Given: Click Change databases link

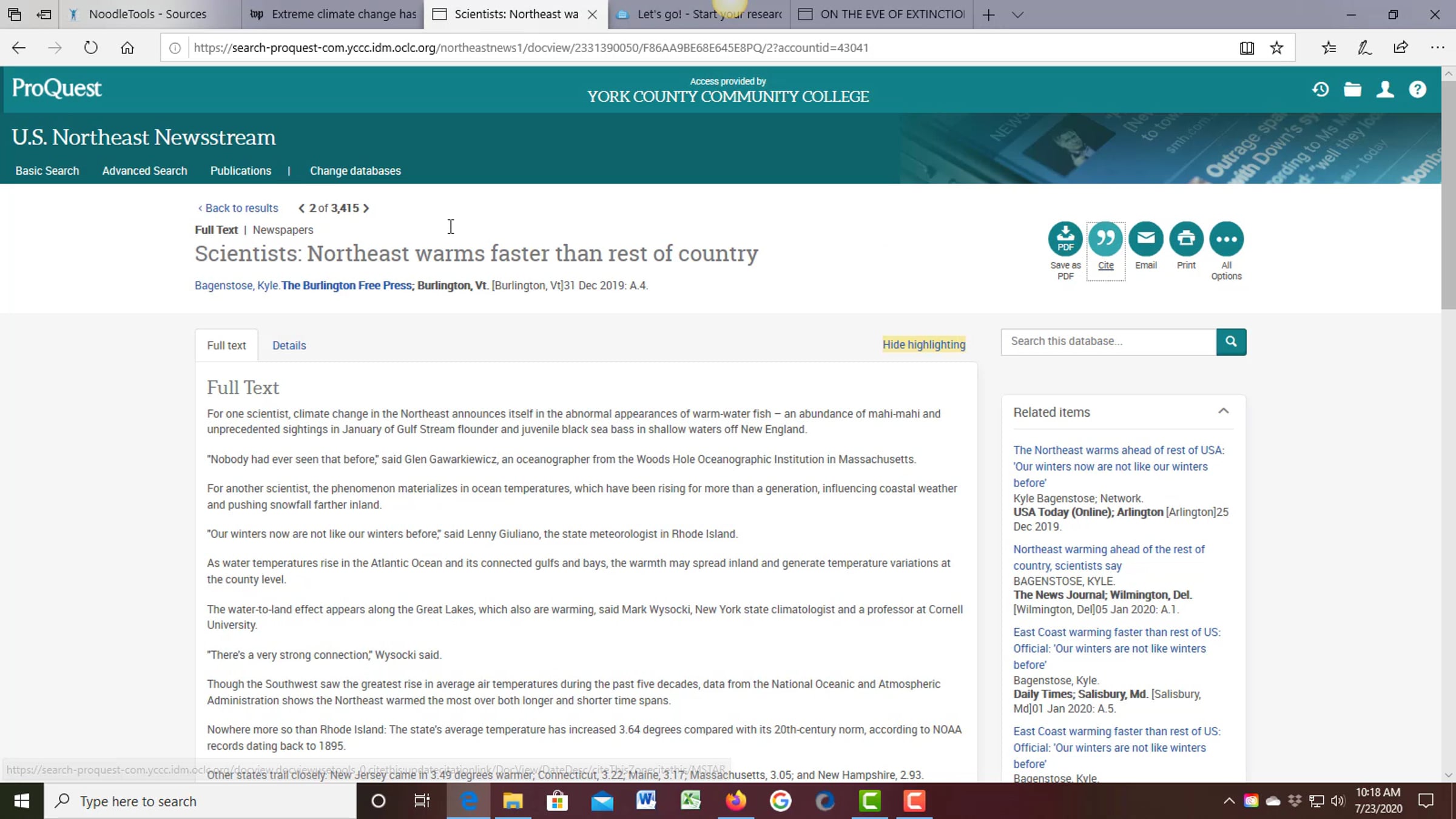Looking at the screenshot, I should (x=356, y=171).
